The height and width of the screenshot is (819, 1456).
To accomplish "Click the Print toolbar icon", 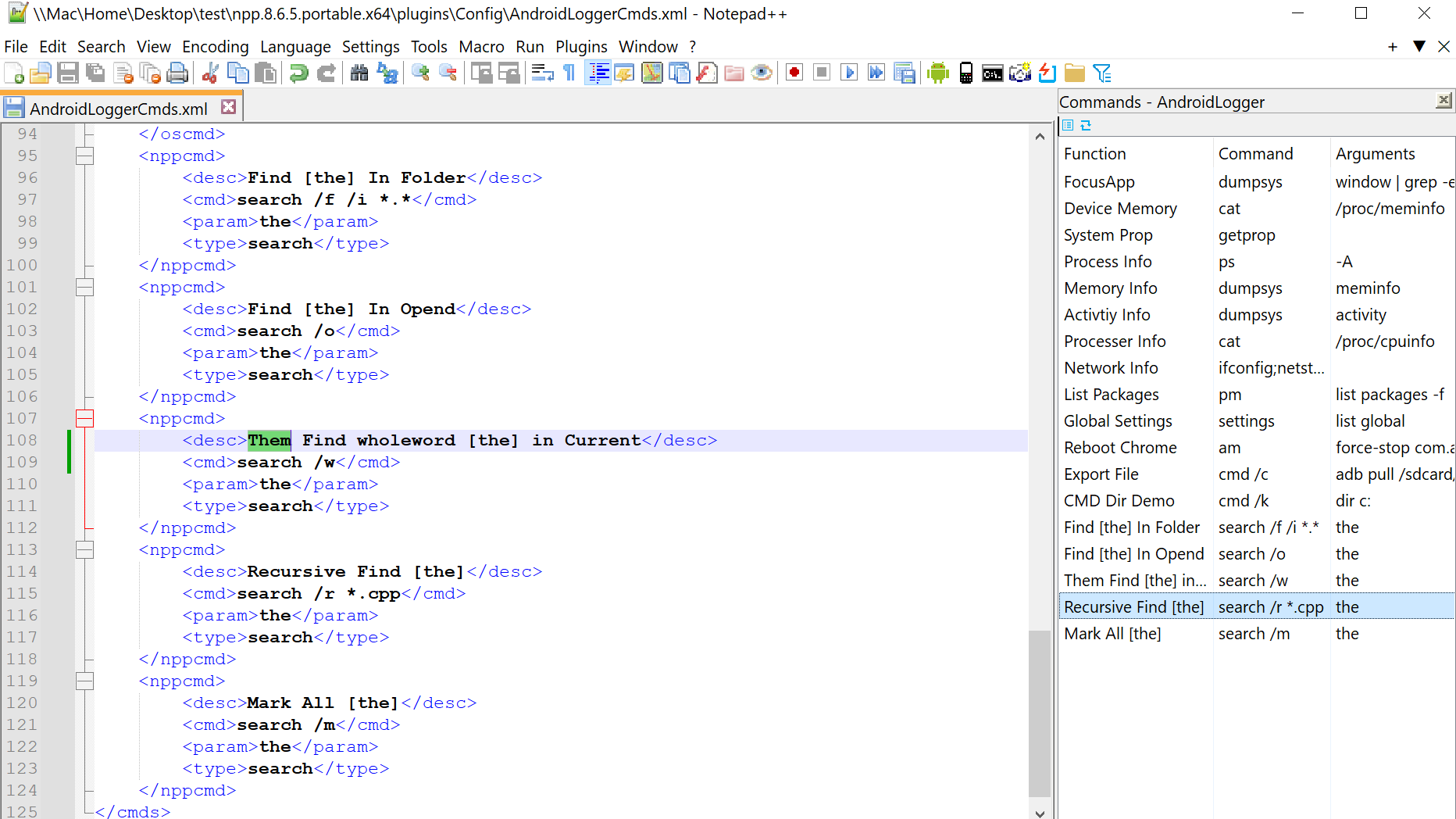I will [x=177, y=73].
